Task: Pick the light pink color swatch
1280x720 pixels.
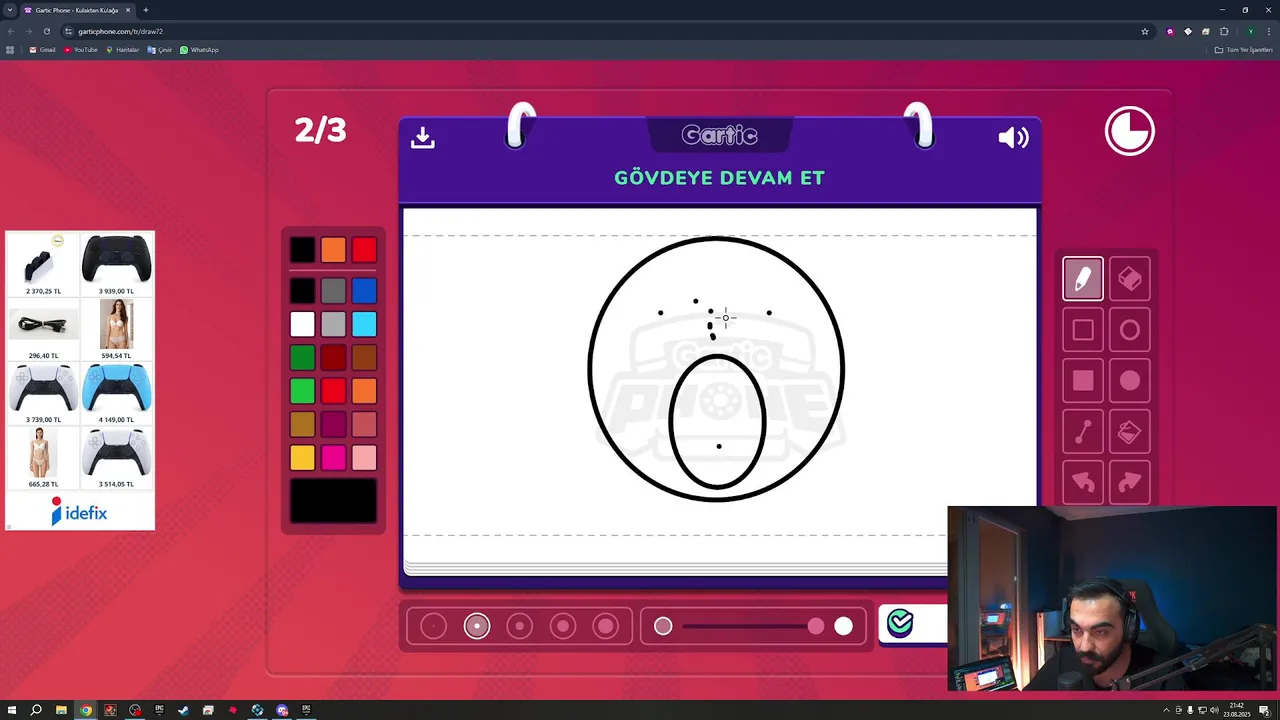Action: (364, 457)
